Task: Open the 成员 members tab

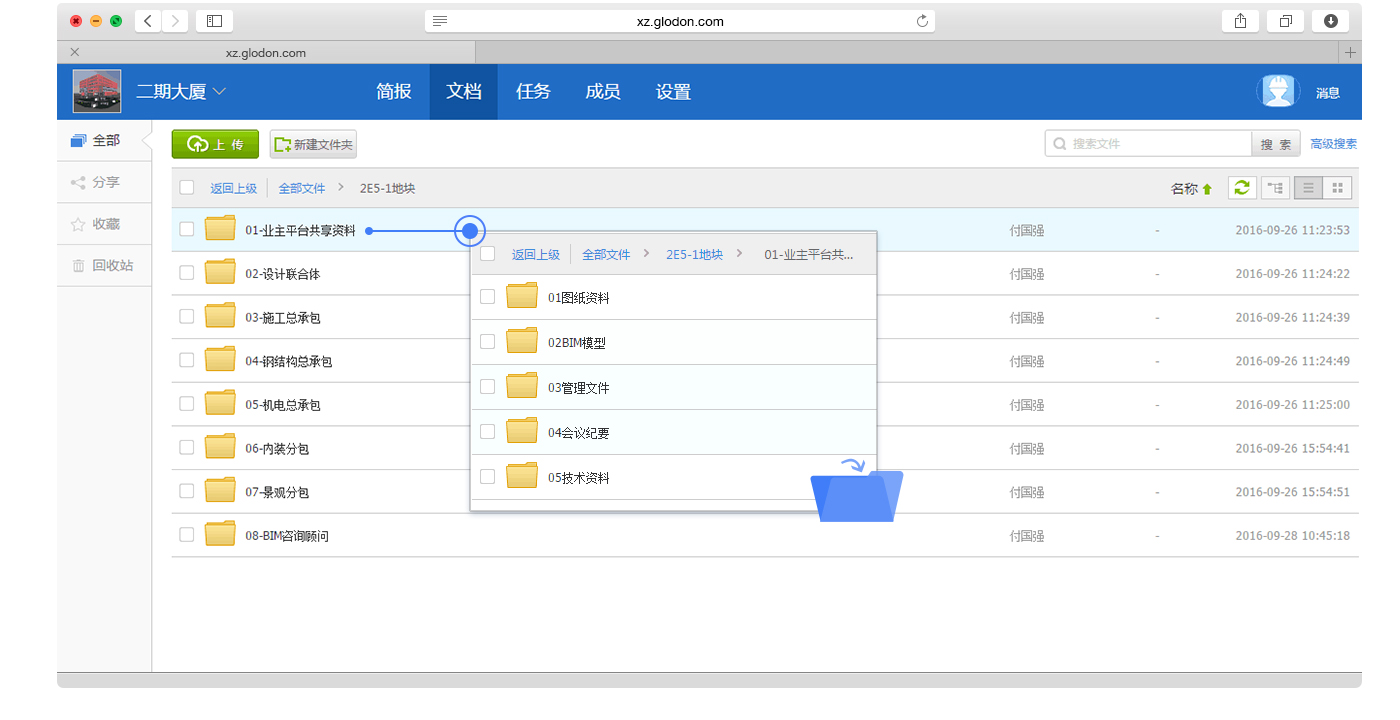Action: click(602, 92)
